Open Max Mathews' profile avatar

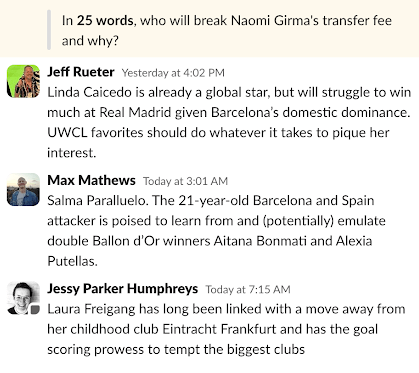coord(23,189)
